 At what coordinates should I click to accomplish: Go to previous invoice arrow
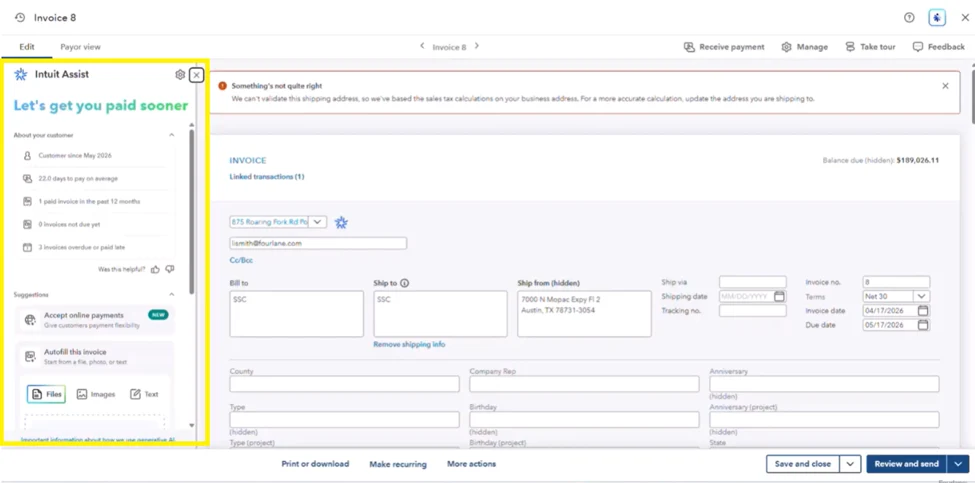coord(422,46)
